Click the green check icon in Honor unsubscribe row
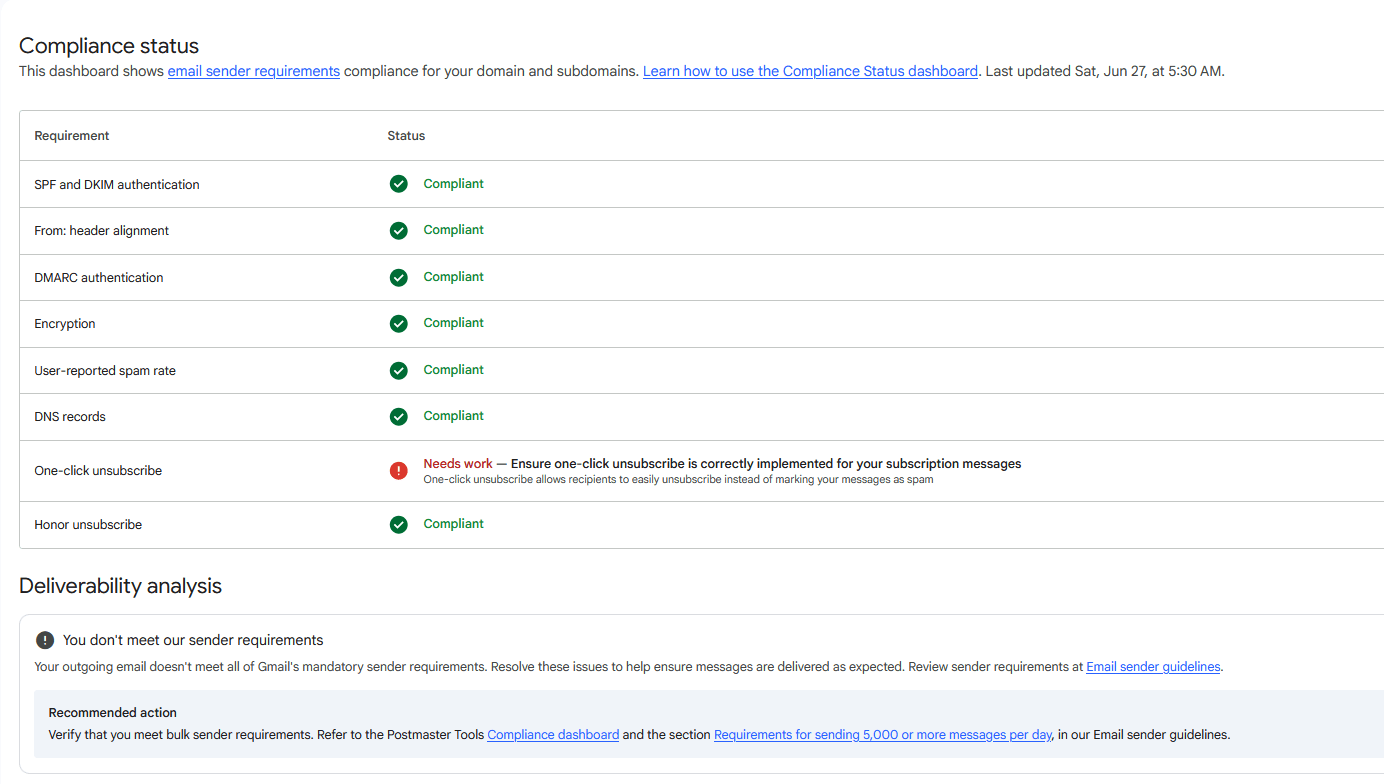 click(x=399, y=524)
